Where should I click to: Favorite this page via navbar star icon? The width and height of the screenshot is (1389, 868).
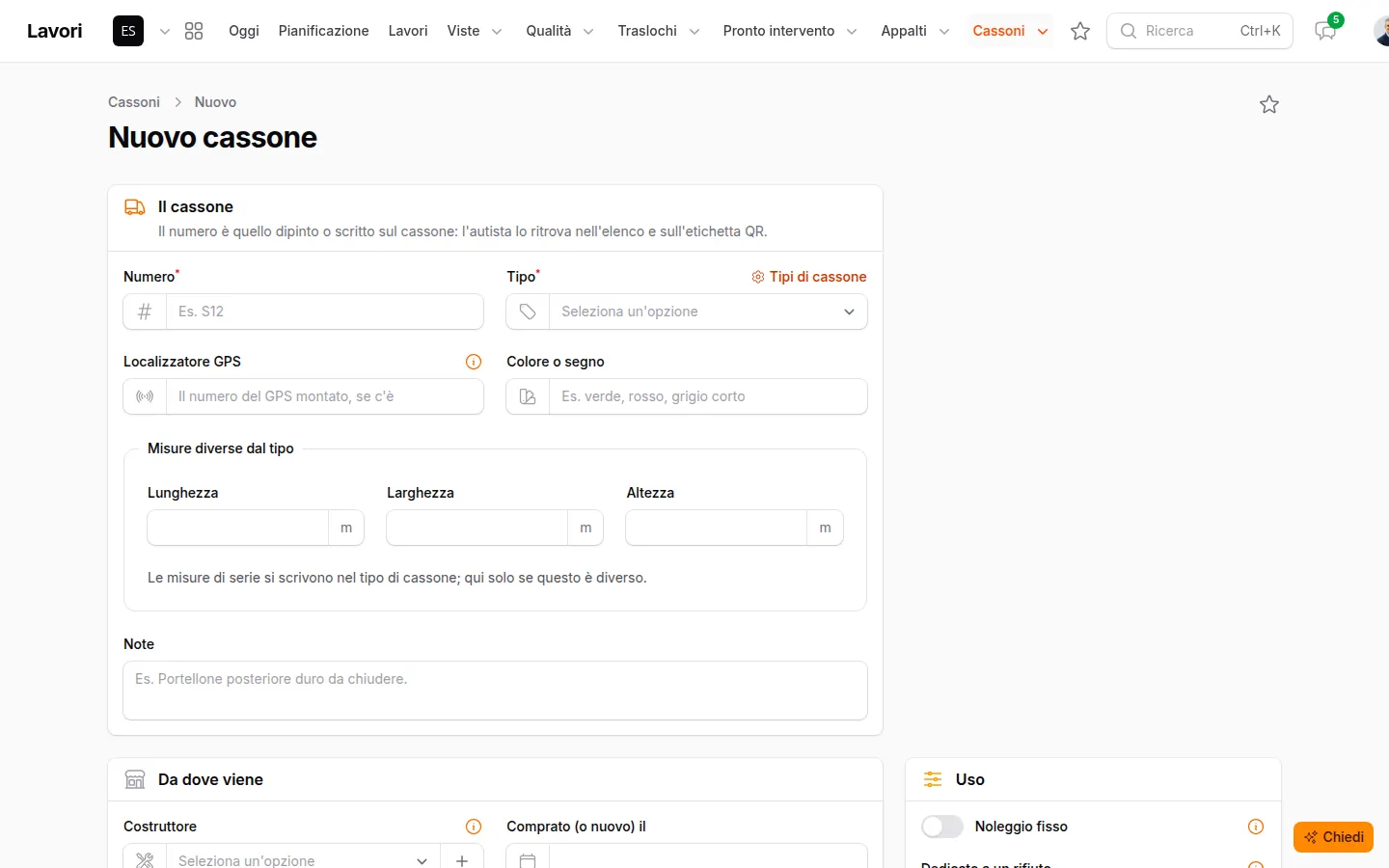1080,31
